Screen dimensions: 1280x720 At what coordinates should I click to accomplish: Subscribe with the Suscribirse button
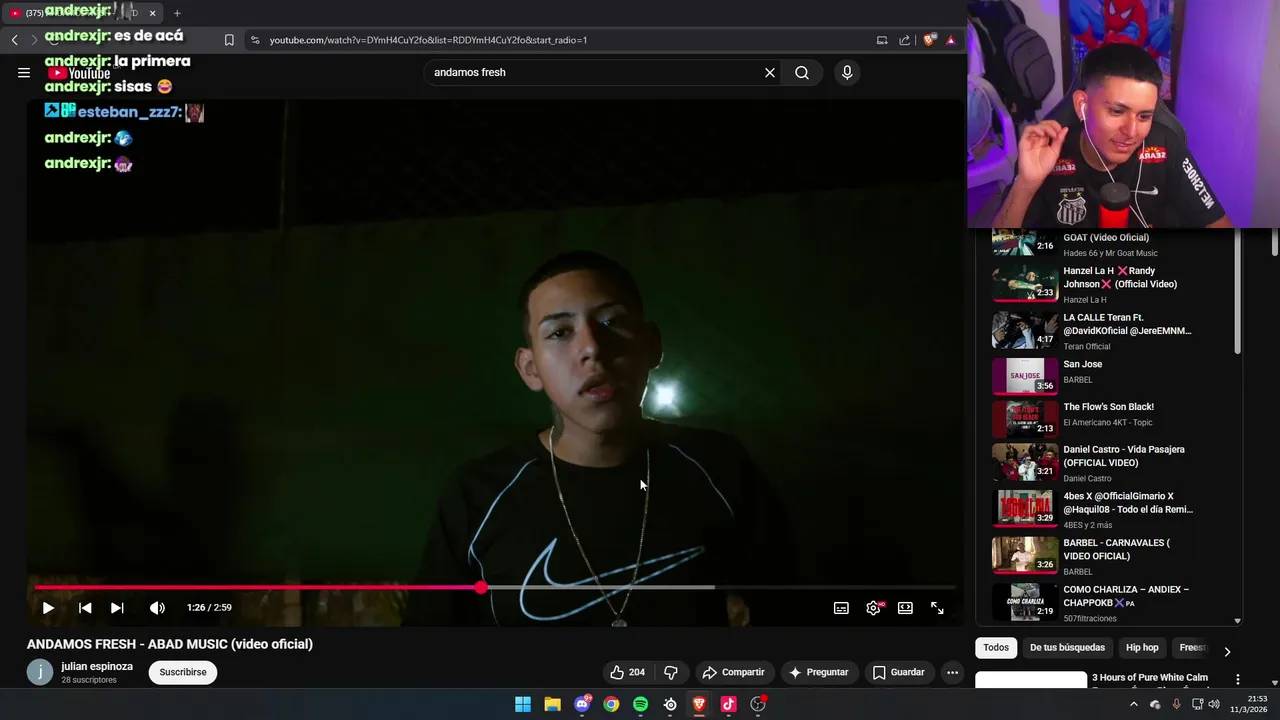coord(183,672)
